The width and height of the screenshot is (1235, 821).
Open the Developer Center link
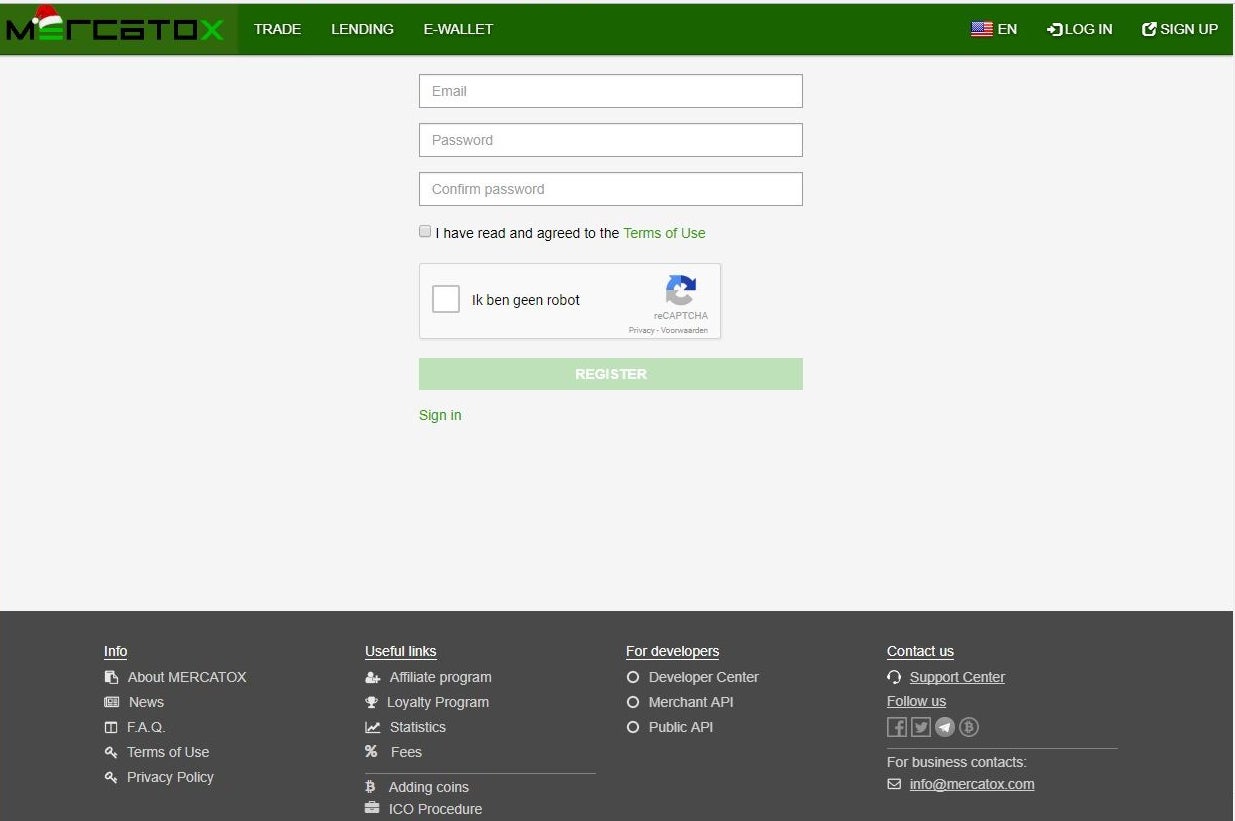click(x=703, y=677)
